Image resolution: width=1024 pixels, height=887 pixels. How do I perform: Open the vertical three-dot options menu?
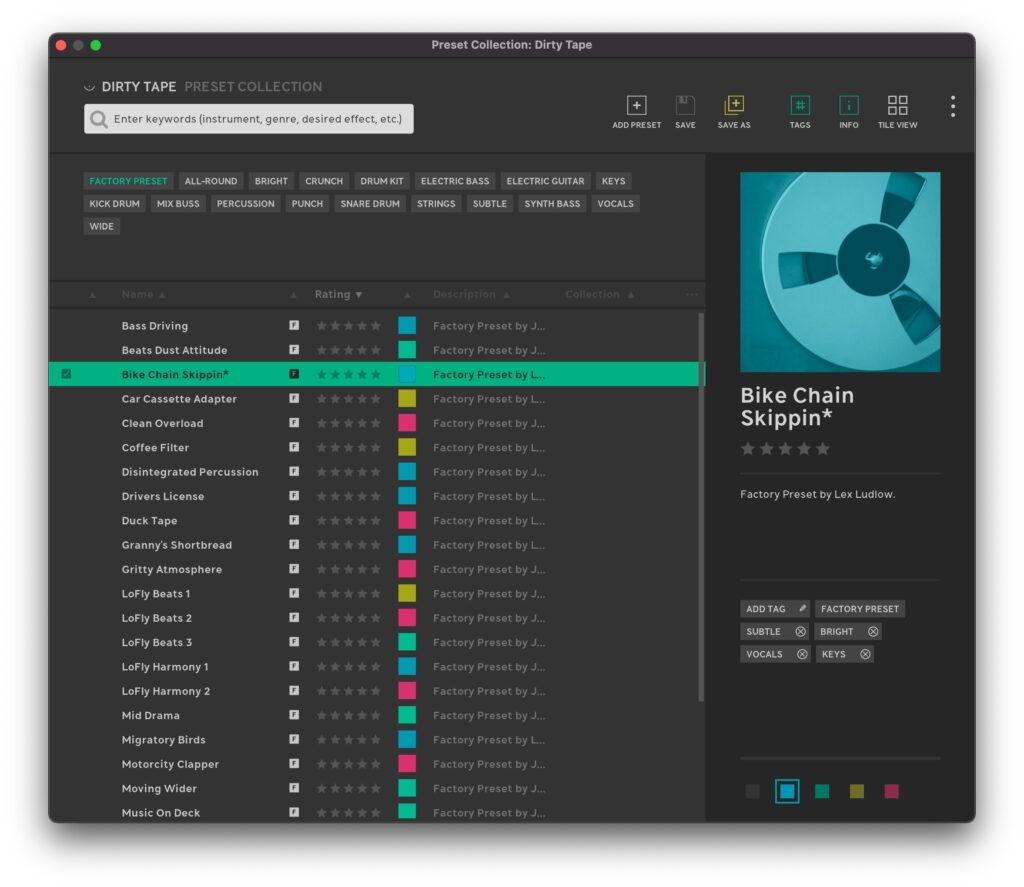[x=953, y=106]
